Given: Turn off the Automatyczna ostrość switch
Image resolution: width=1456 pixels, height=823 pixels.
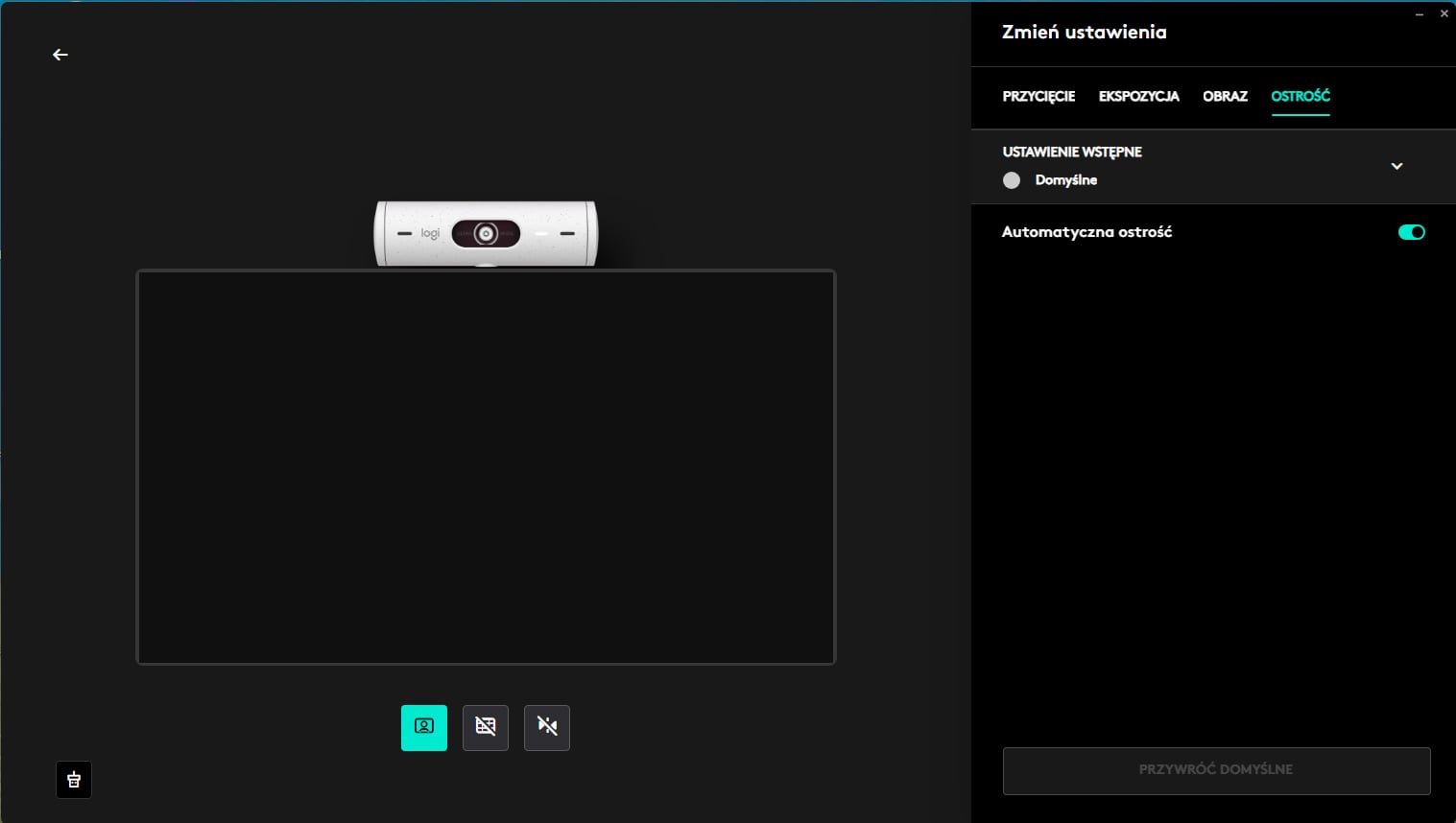Looking at the screenshot, I should [x=1412, y=232].
